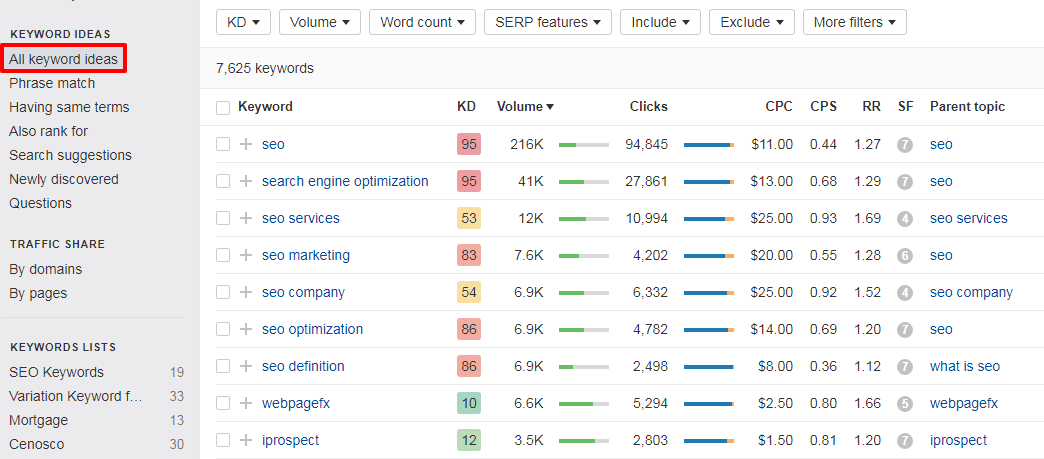Check the 'search engine optimization' row checkbox
The image size is (1044, 459).
click(x=223, y=181)
